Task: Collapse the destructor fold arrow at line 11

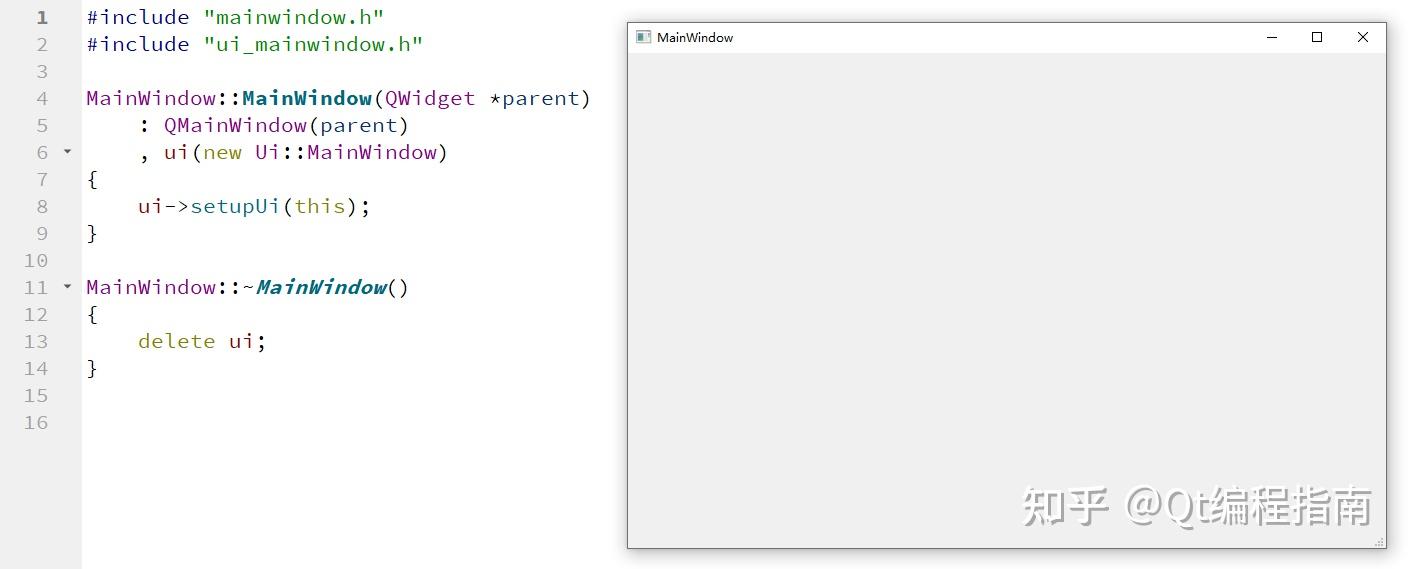Action: [x=67, y=287]
